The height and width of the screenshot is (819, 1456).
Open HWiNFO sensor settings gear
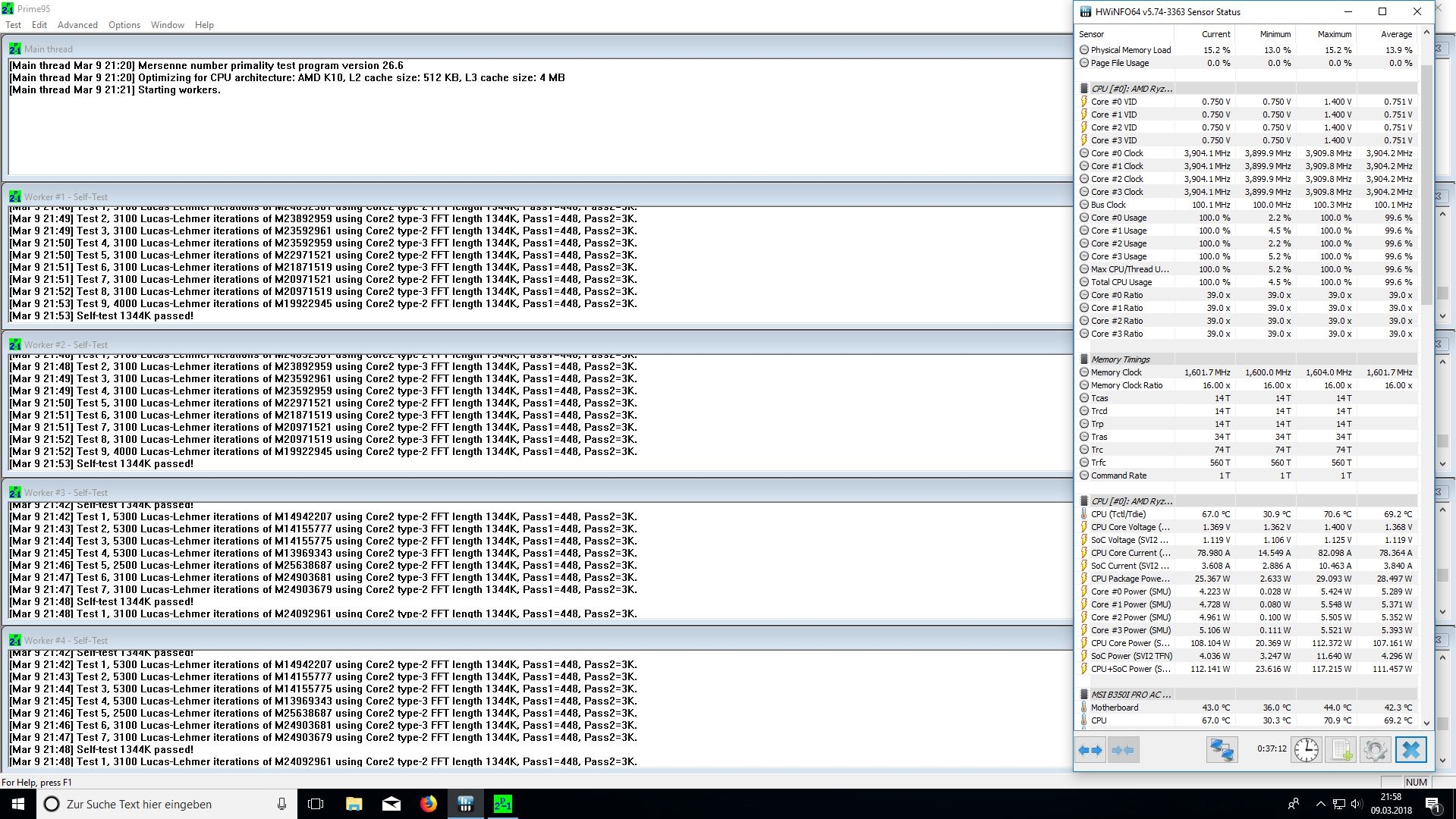point(1375,750)
